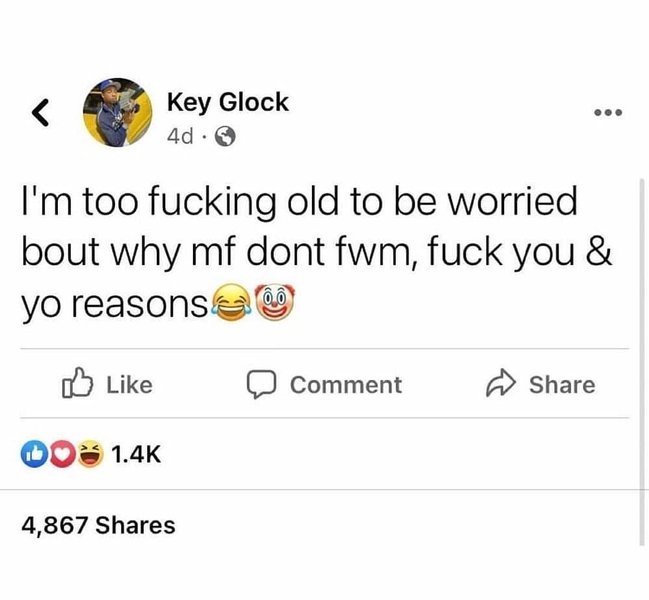Open the Key Glock profile name link
This screenshot has height=600, width=649.
tap(228, 102)
